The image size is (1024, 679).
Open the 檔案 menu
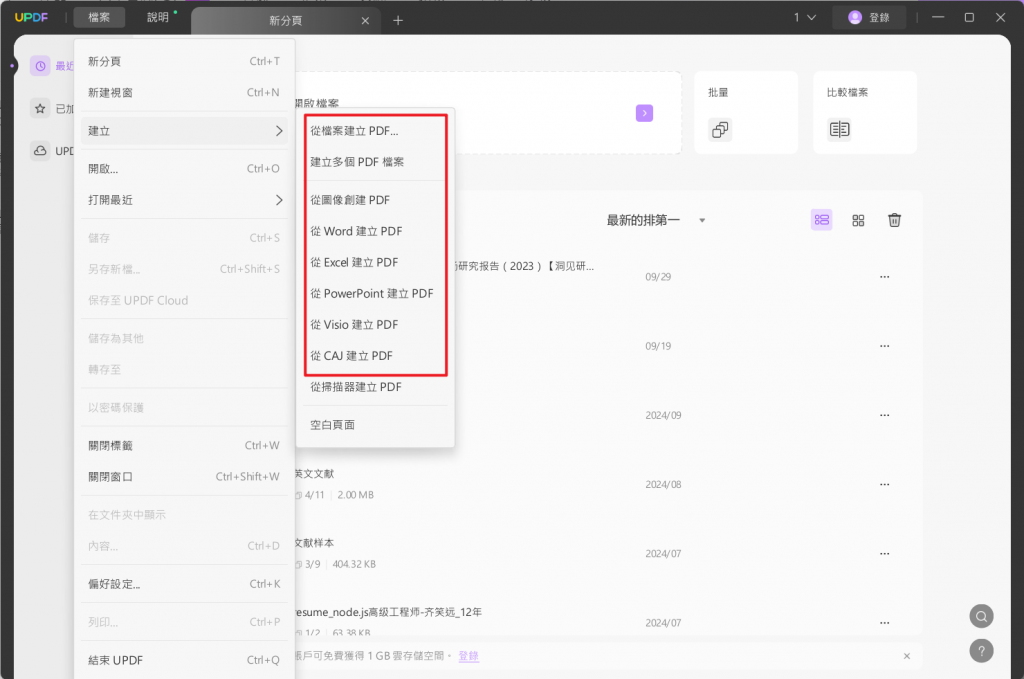coord(99,18)
